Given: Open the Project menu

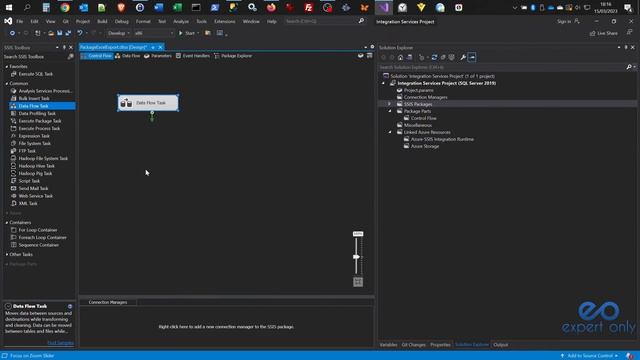Looking at the screenshot, I should pos(82,21).
